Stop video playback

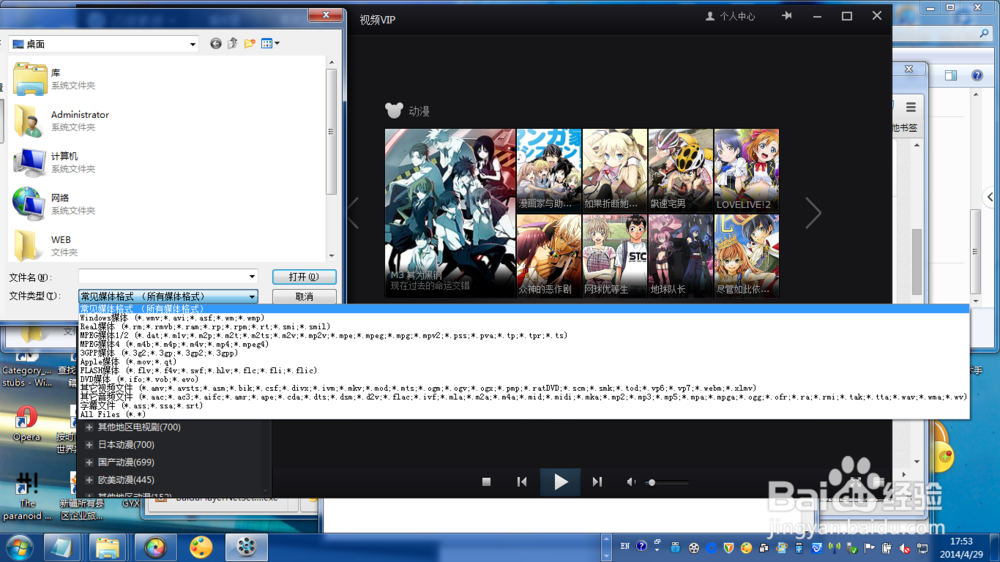point(487,482)
